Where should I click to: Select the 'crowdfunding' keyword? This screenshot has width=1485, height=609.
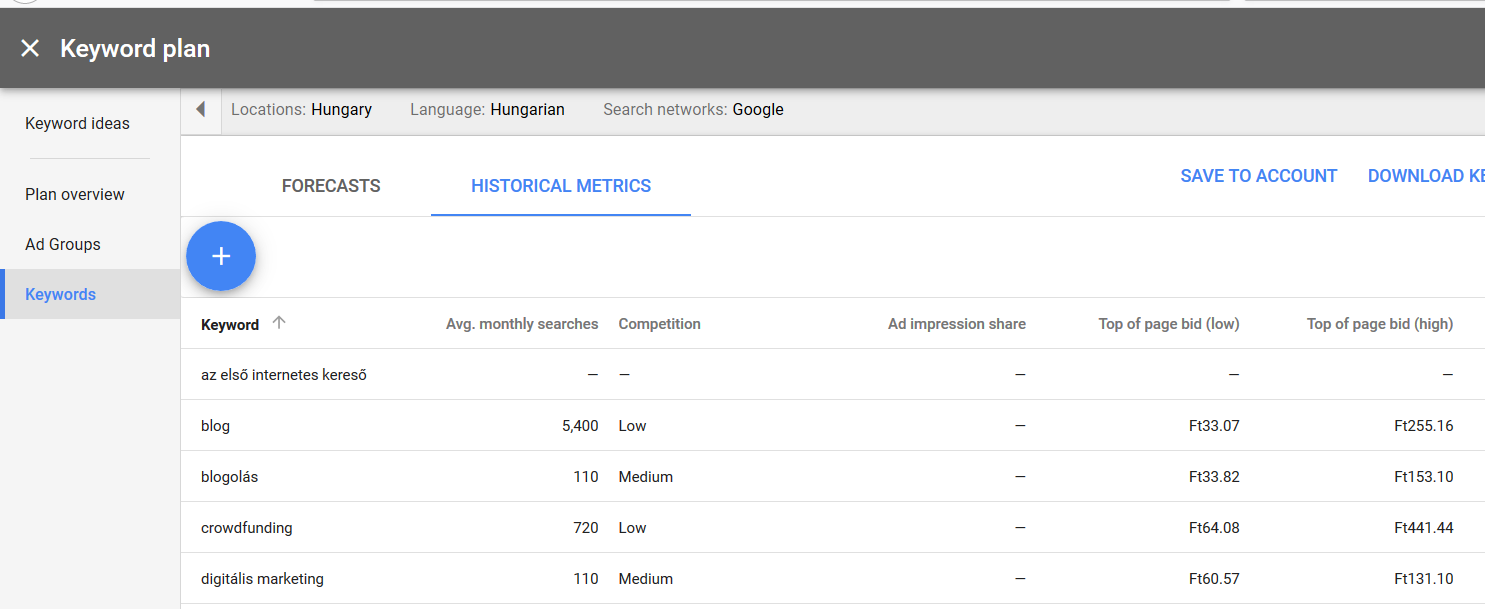click(246, 528)
